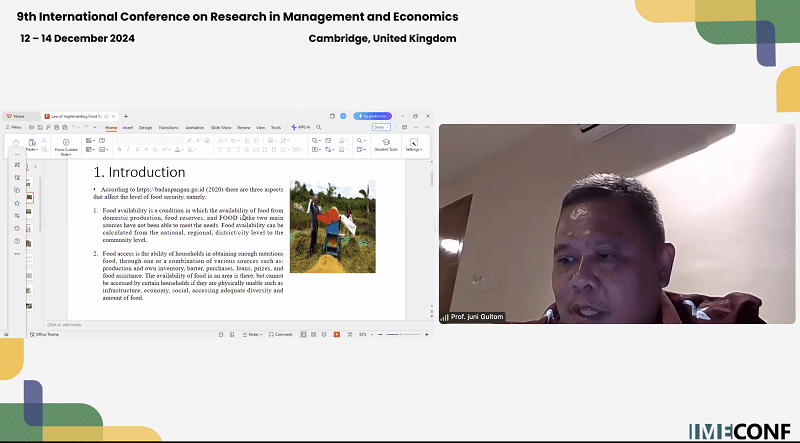Switch to the Insert ribbon tab
Image resolution: width=800 pixels, height=443 pixels.
tap(128, 128)
